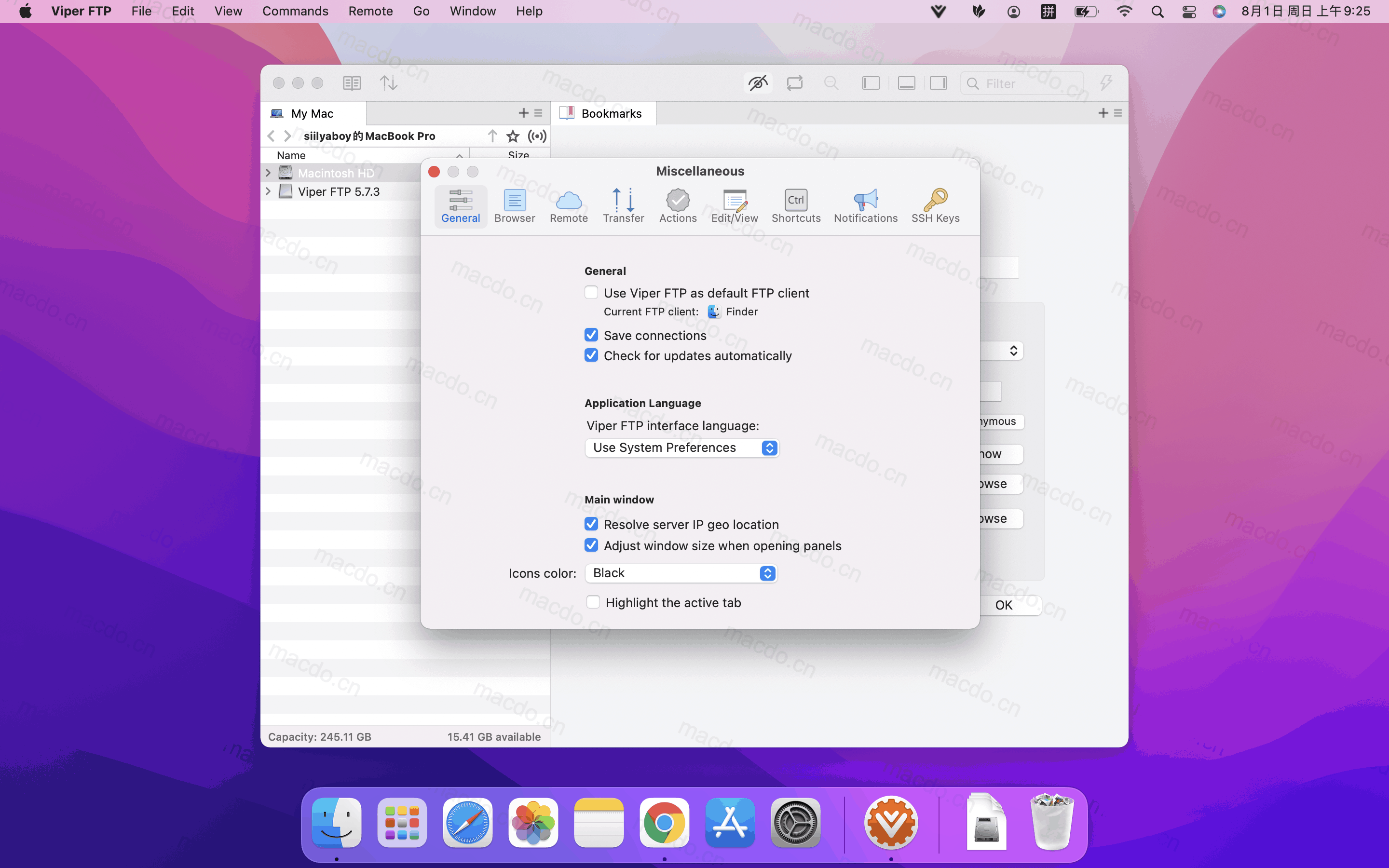The height and width of the screenshot is (868, 1389).
Task: Navigate forward in My Mac panel
Action: [x=287, y=136]
